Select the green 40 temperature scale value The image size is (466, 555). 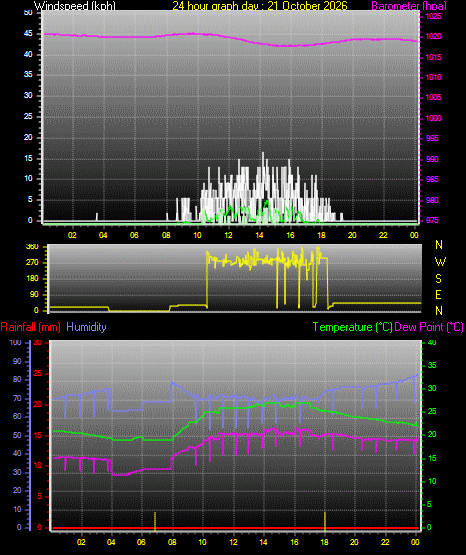coord(432,343)
